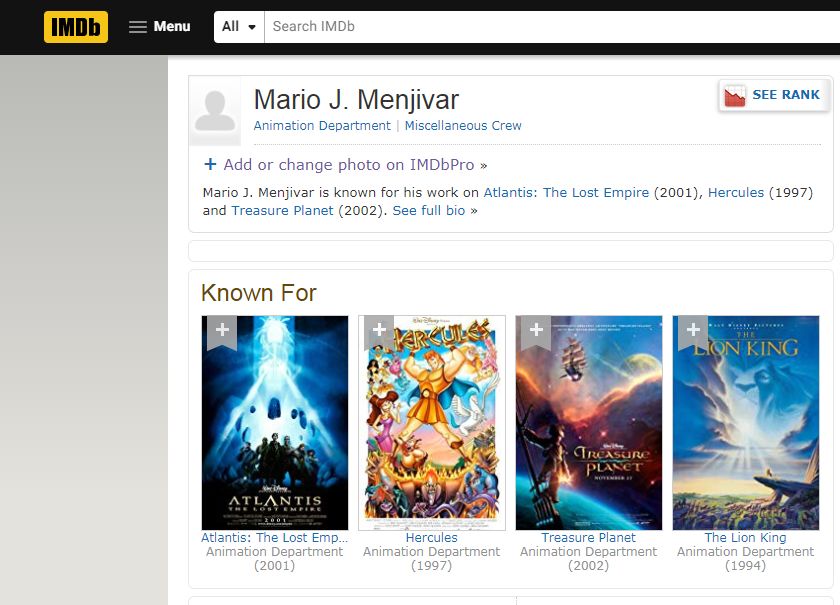Viewport: 840px width, 605px height.
Task: Open the Treasure Planet poster thumbnail
Action: click(589, 423)
